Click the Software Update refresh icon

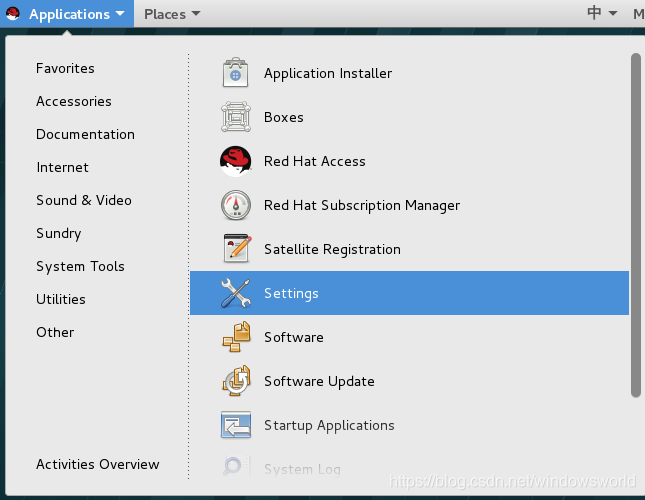pyautogui.click(x=237, y=381)
